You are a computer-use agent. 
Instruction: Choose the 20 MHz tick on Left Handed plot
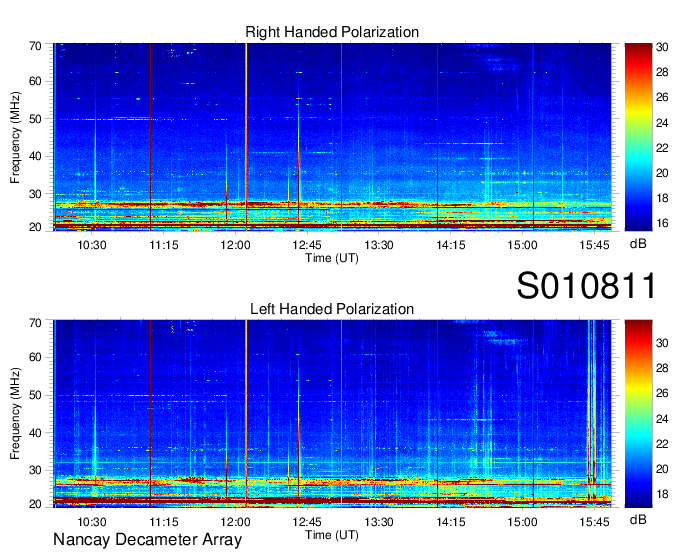(x=35, y=504)
